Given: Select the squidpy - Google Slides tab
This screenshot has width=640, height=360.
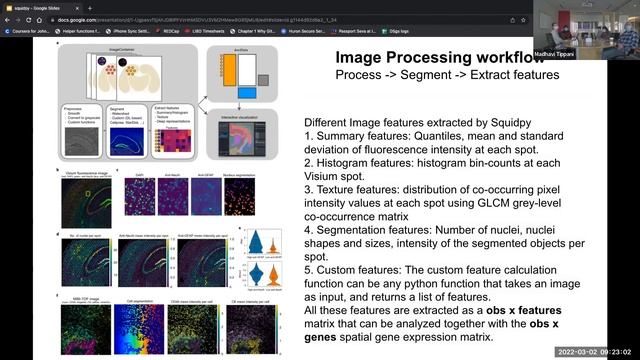Looking at the screenshot, I should [x=42, y=8].
